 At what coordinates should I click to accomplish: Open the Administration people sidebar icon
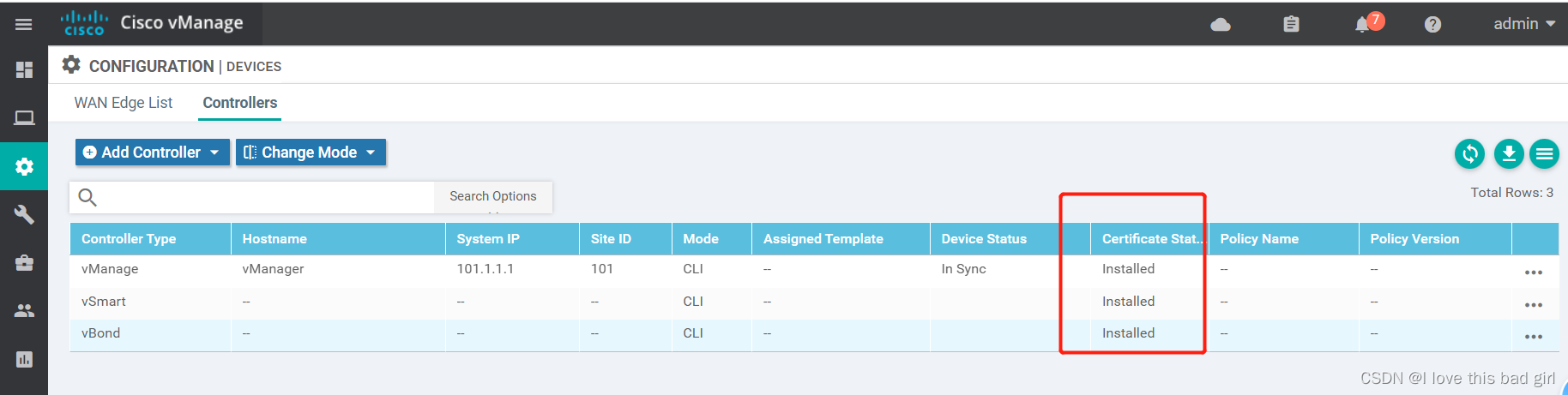[24, 311]
